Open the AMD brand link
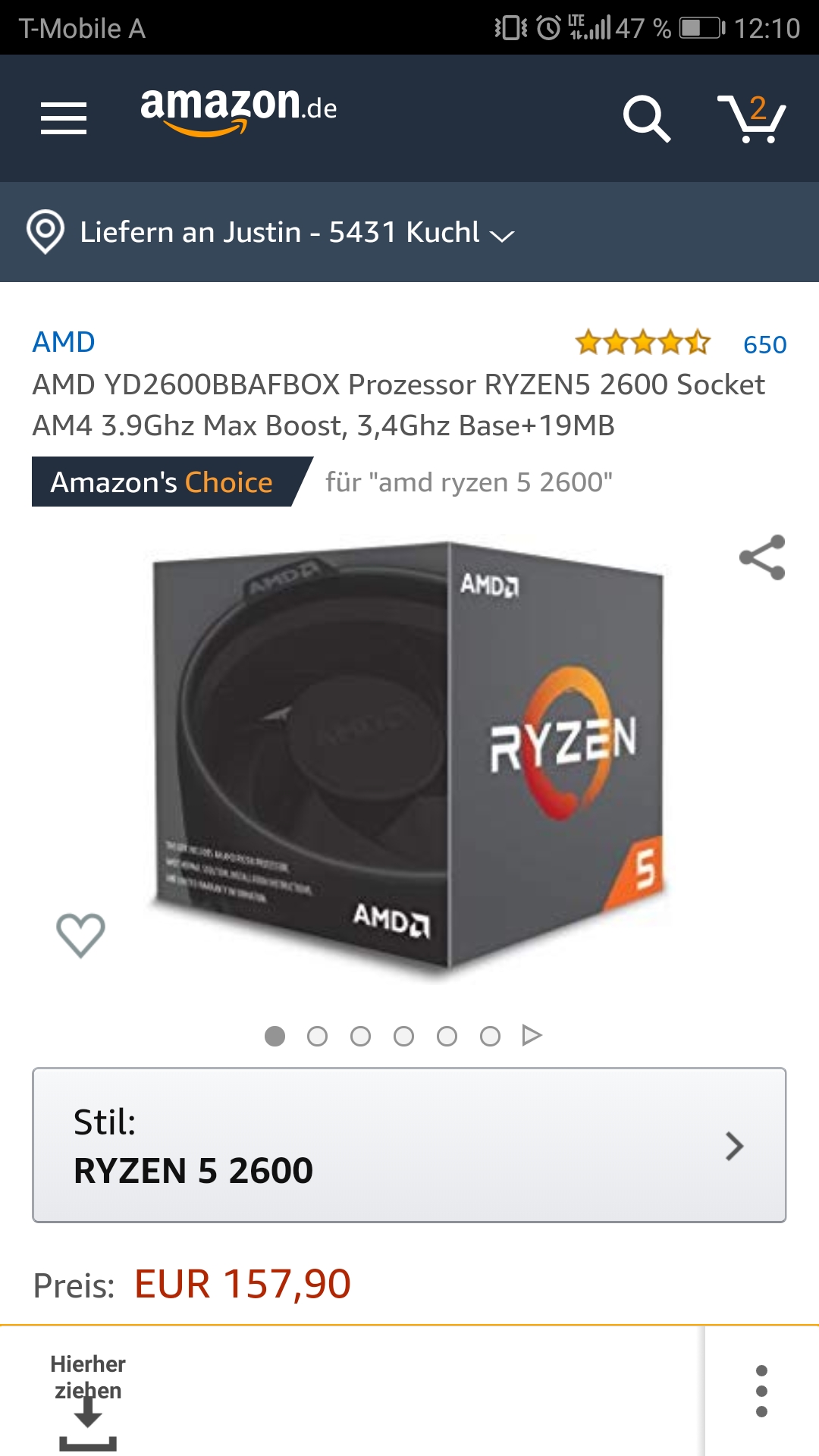The height and width of the screenshot is (1456, 819). [64, 342]
